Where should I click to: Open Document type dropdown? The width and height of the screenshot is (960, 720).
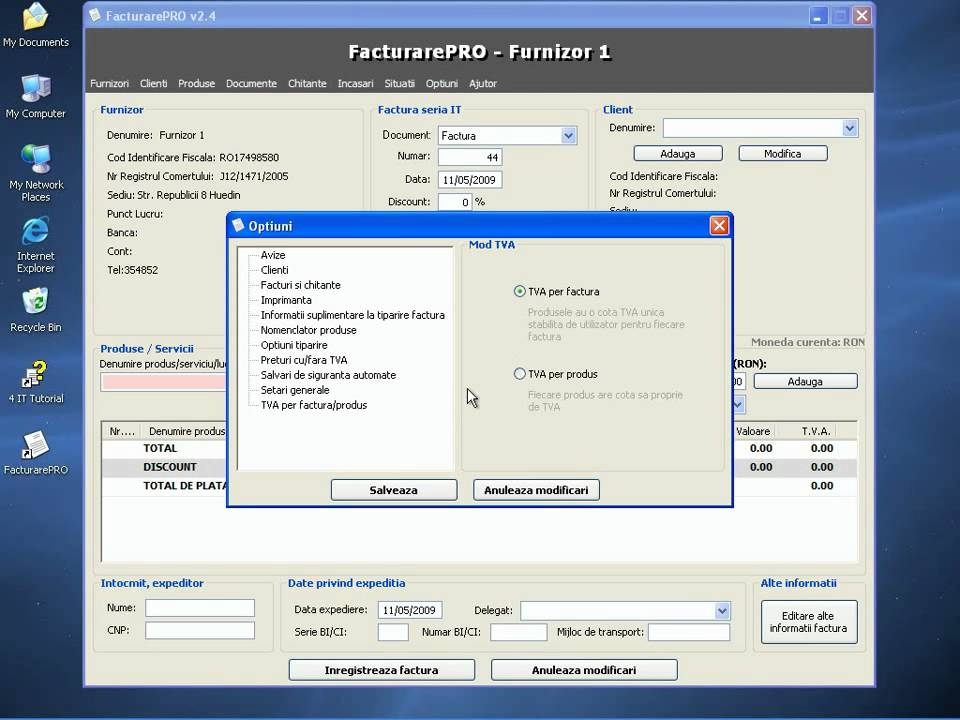[568, 135]
